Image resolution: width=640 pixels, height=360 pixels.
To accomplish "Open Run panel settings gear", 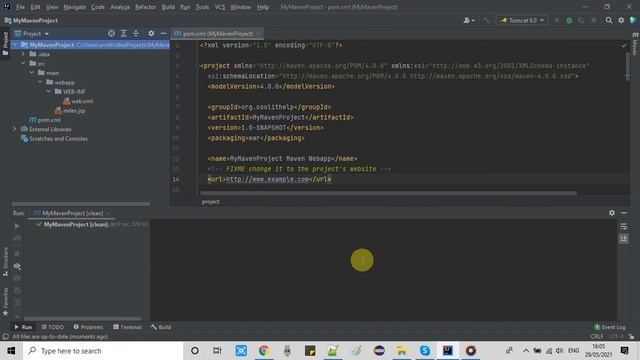I will [611, 213].
